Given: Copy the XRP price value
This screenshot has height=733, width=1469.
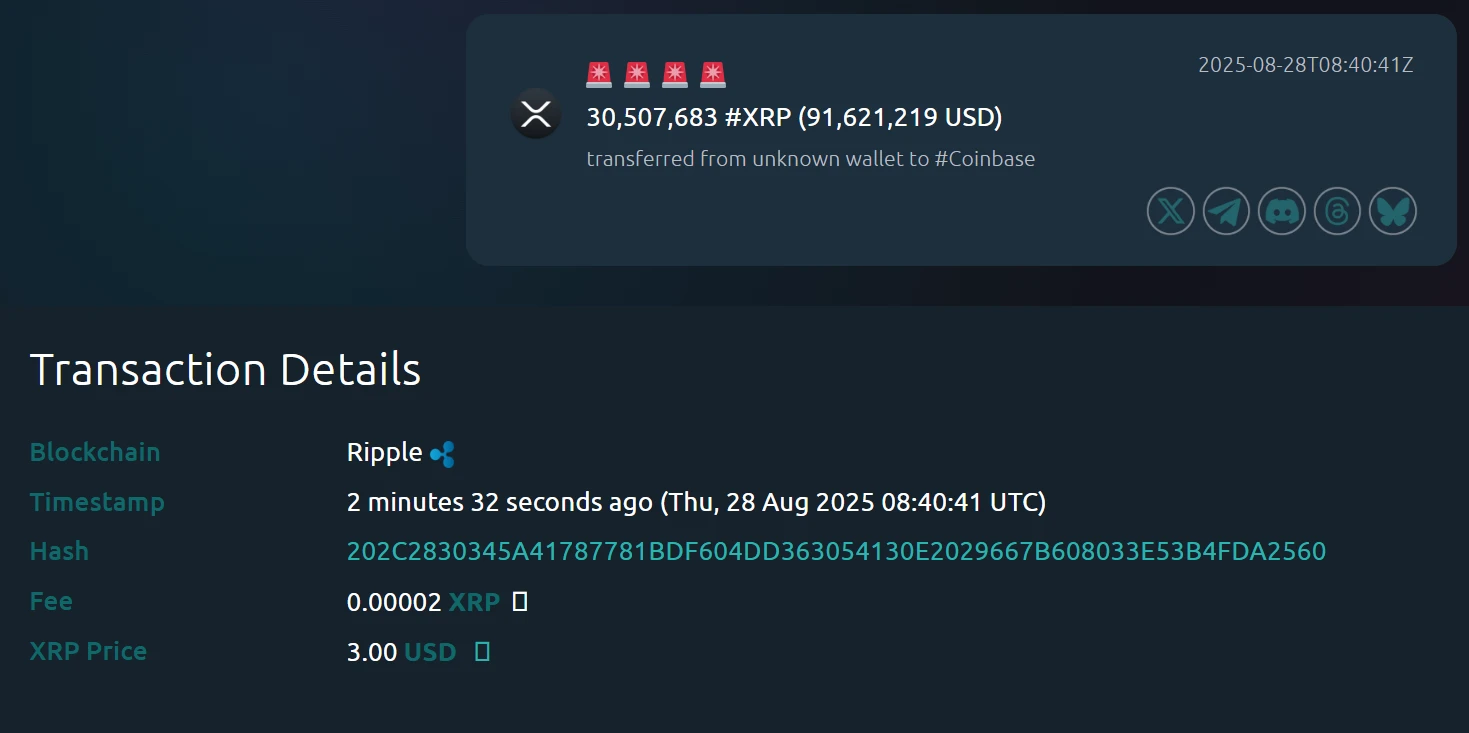Looking at the screenshot, I should pyautogui.click(x=482, y=651).
